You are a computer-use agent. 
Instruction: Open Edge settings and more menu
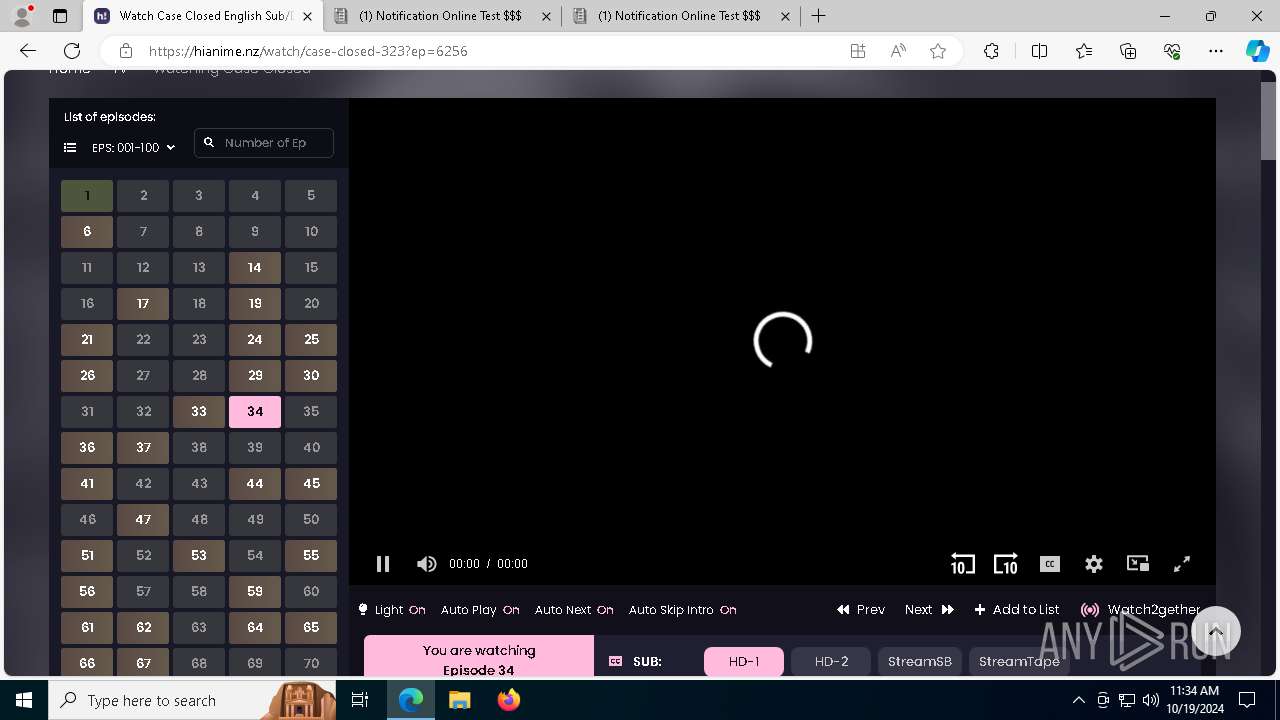click(1216, 51)
